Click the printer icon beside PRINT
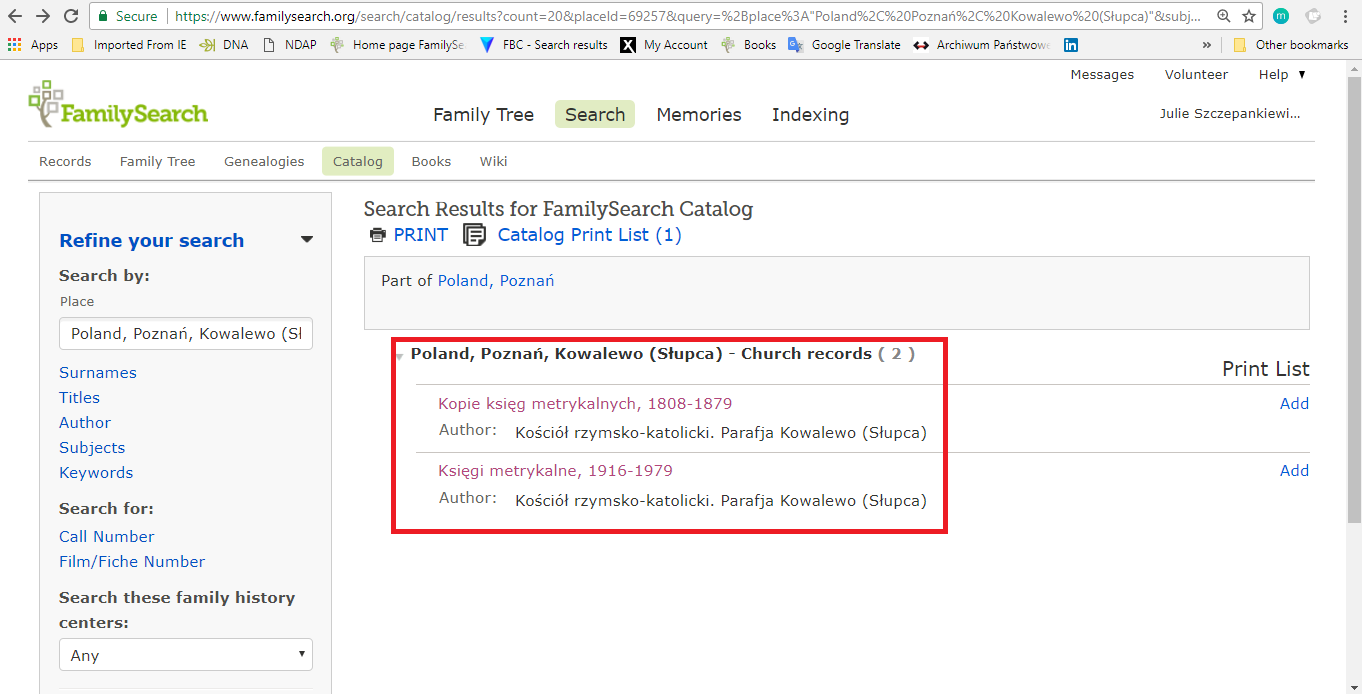 377,235
